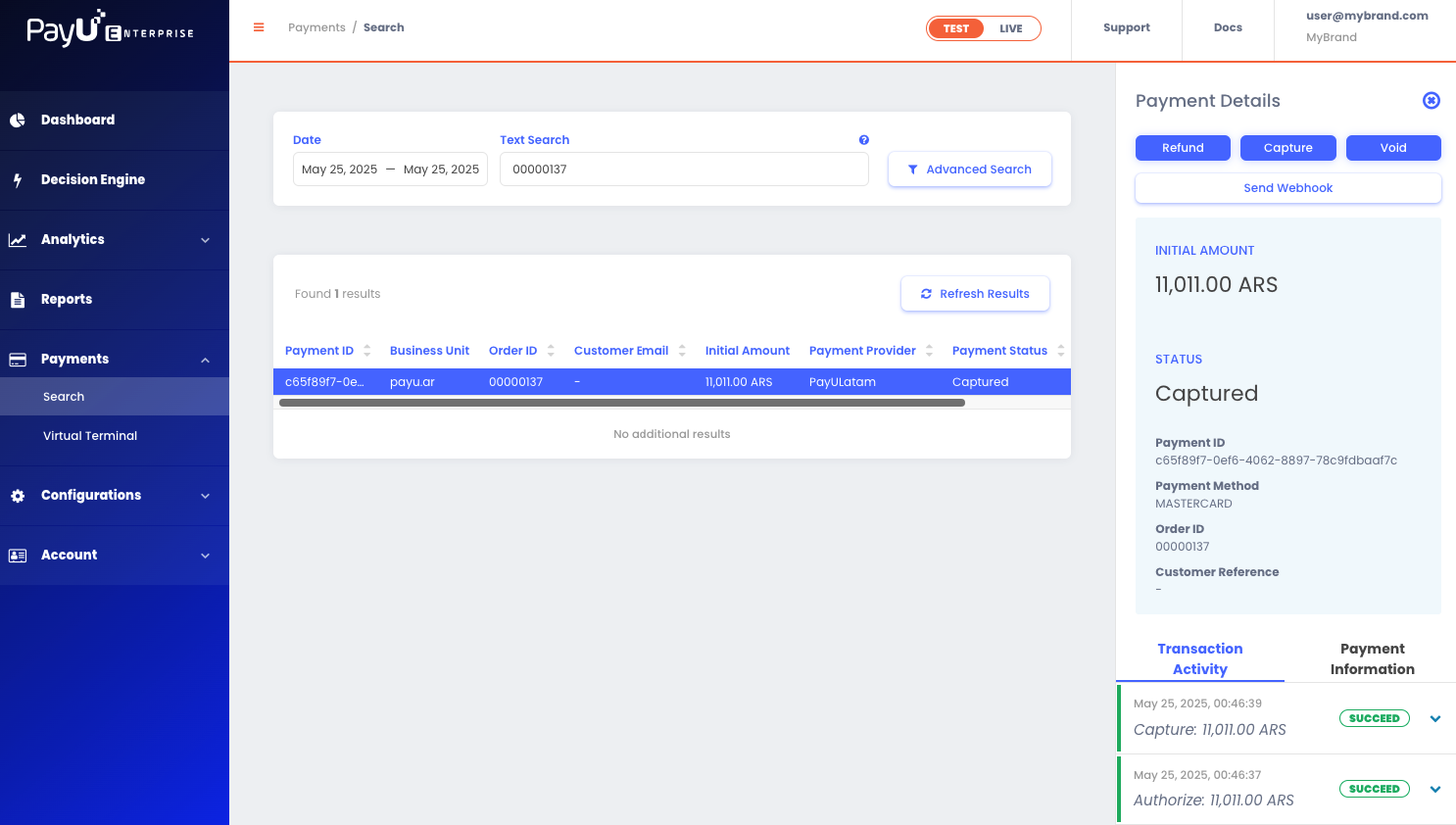Sort by Payment ID column arrows
The width and height of the screenshot is (1456, 825).
(367, 351)
